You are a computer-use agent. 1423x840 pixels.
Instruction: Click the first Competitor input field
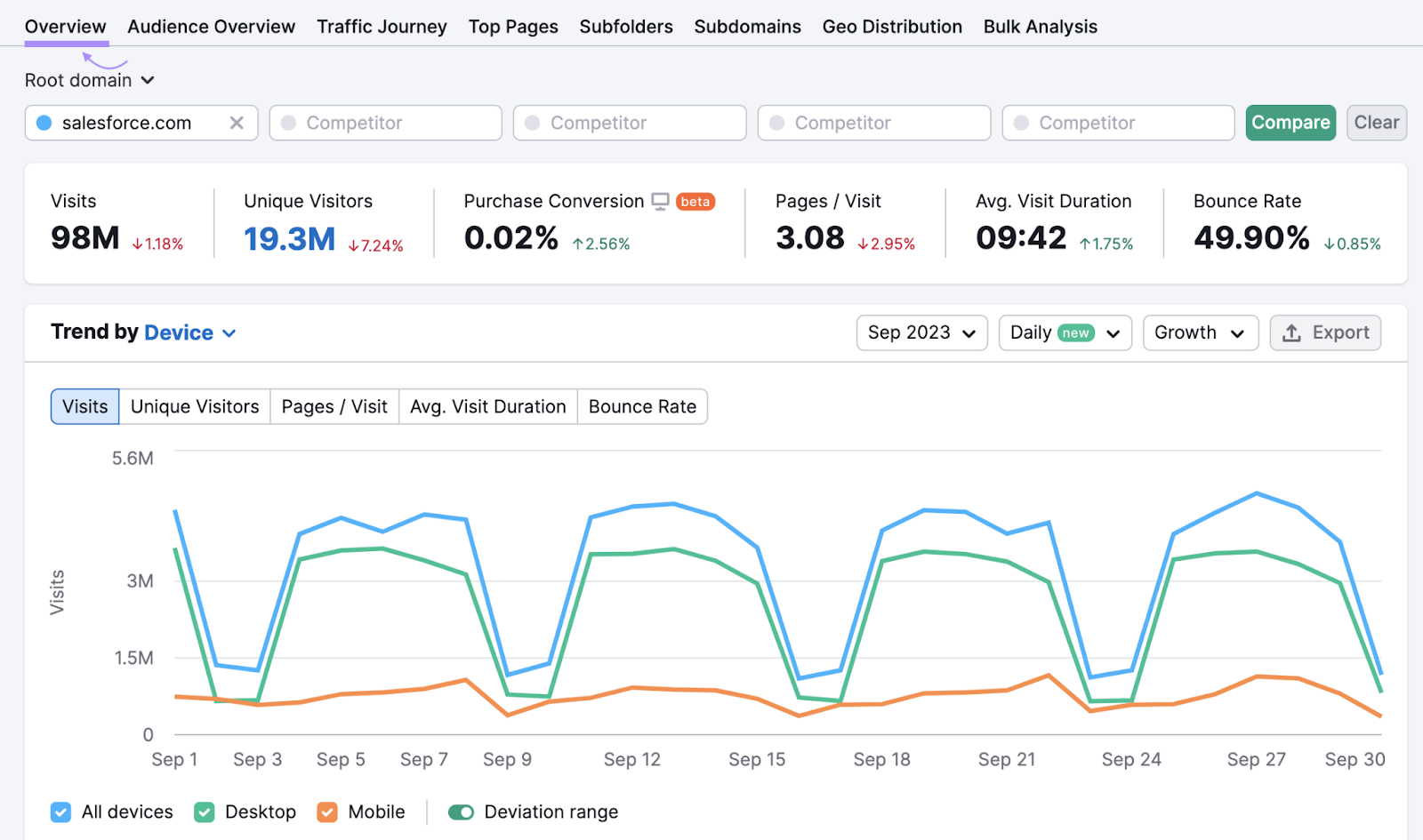[x=385, y=123]
